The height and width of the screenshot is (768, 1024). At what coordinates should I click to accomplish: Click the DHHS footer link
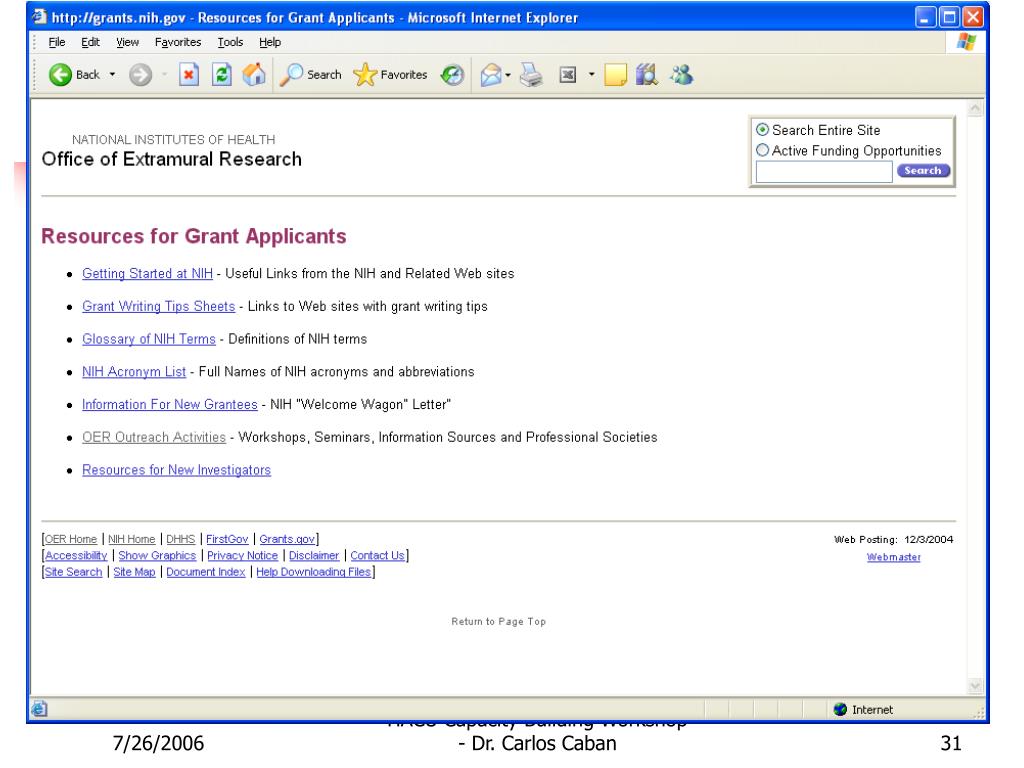pyautogui.click(x=180, y=539)
